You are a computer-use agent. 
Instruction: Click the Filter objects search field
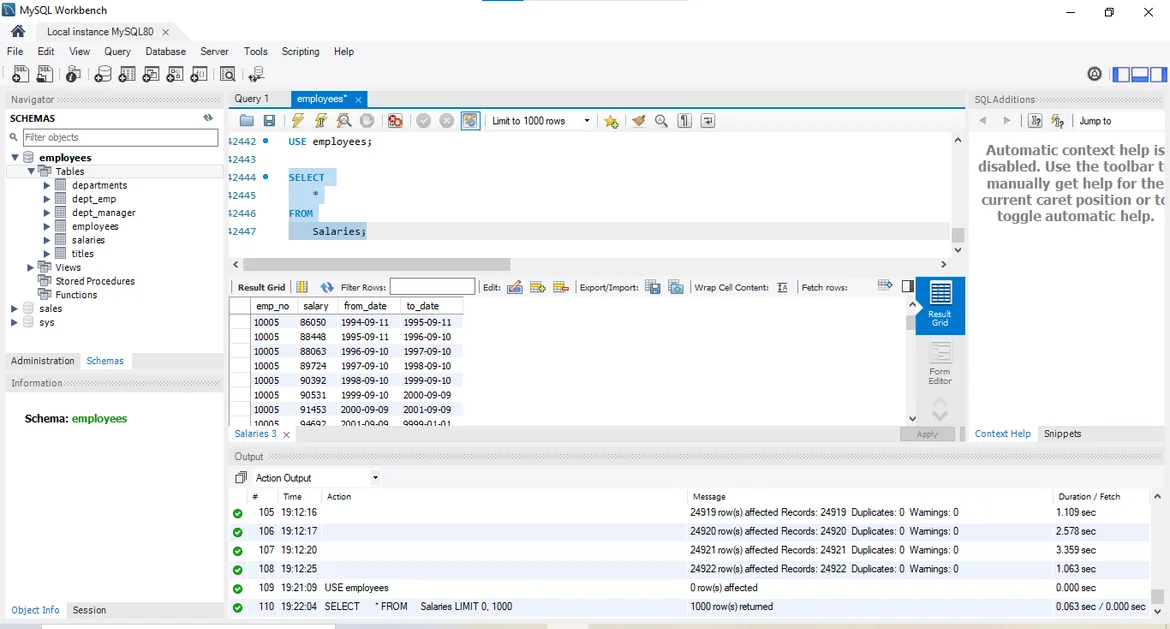pos(119,137)
